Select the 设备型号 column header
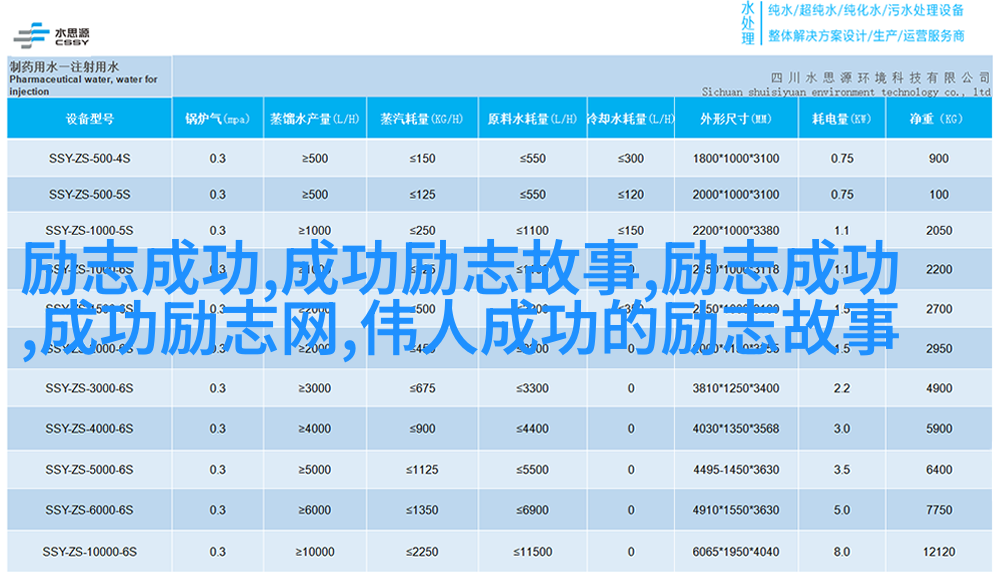 pyautogui.click(x=90, y=119)
